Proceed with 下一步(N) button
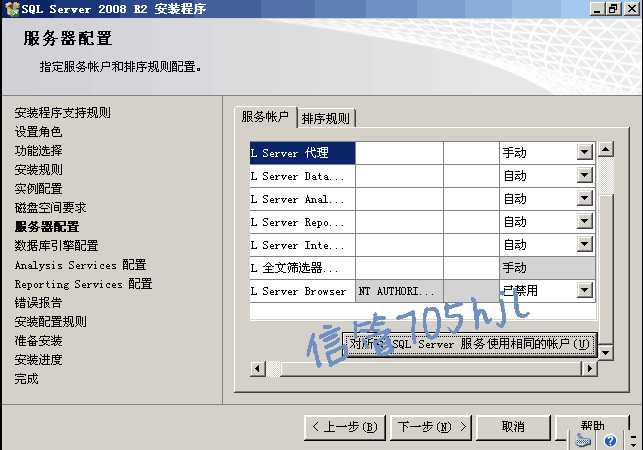Screen dimensions: 643x450 tap(431, 427)
